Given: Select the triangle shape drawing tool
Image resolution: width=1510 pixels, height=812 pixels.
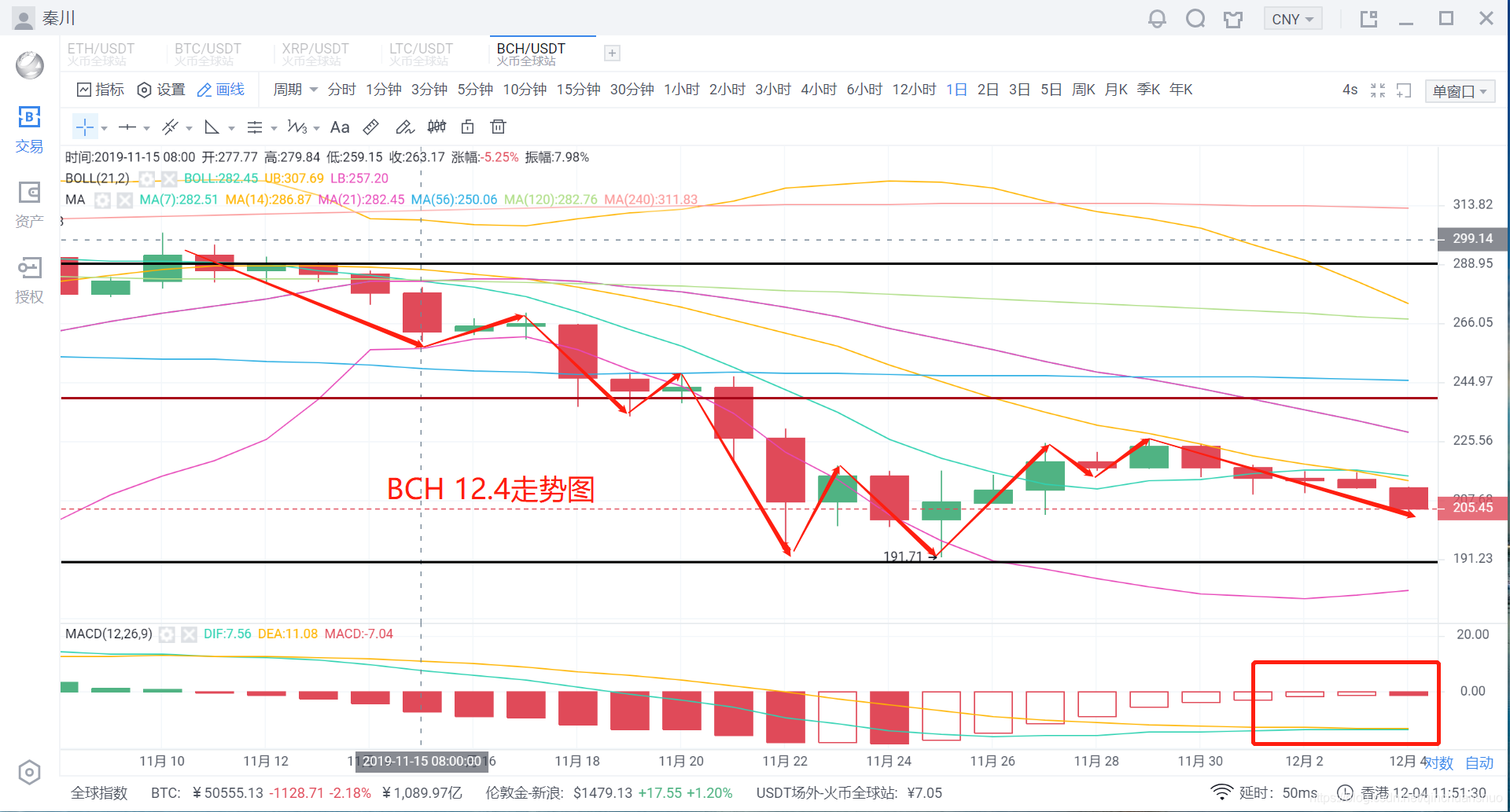Looking at the screenshot, I should pyautogui.click(x=212, y=127).
